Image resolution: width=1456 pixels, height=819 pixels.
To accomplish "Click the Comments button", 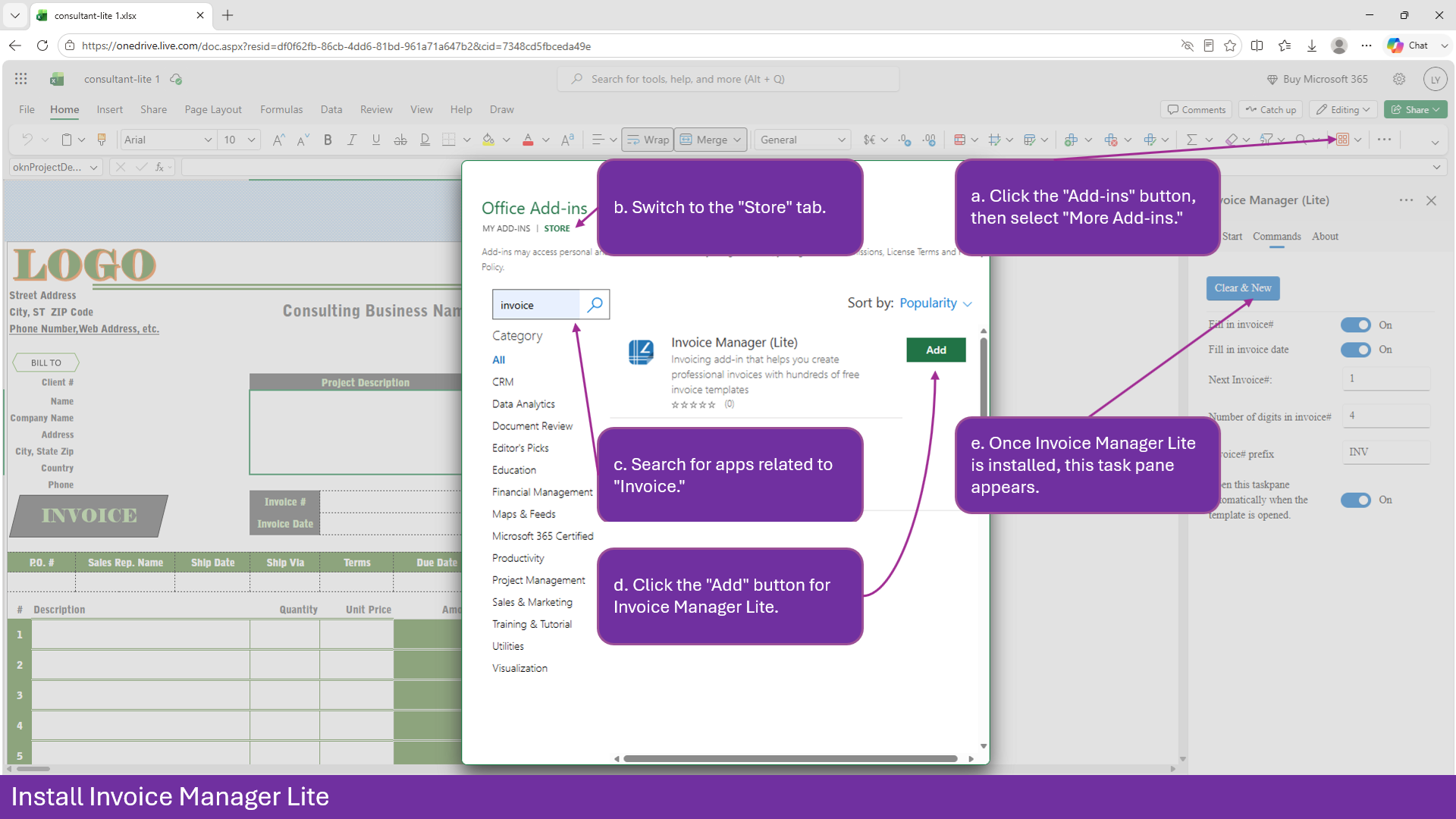I will click(x=1197, y=109).
